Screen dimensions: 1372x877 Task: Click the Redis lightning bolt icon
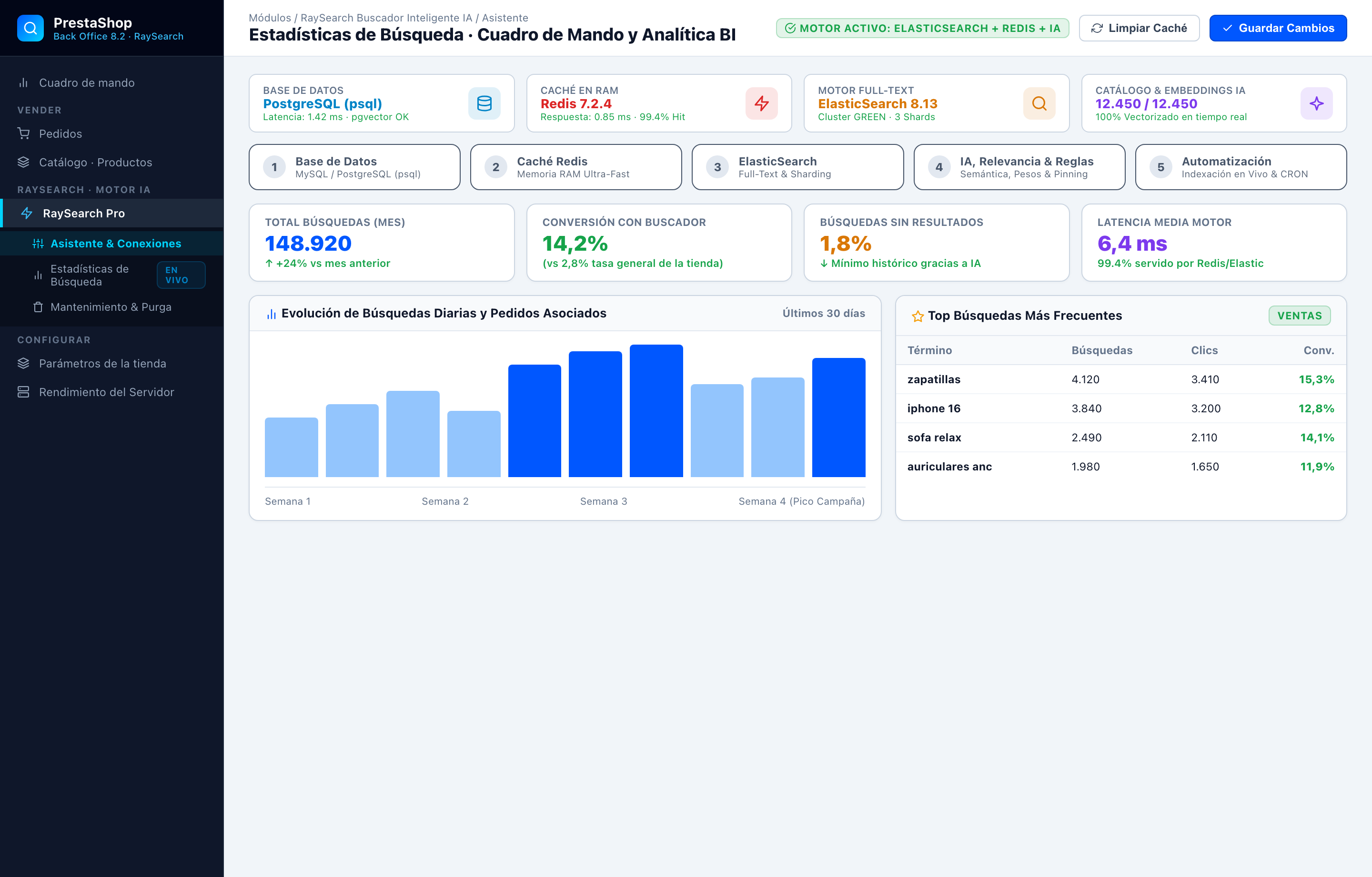point(761,103)
